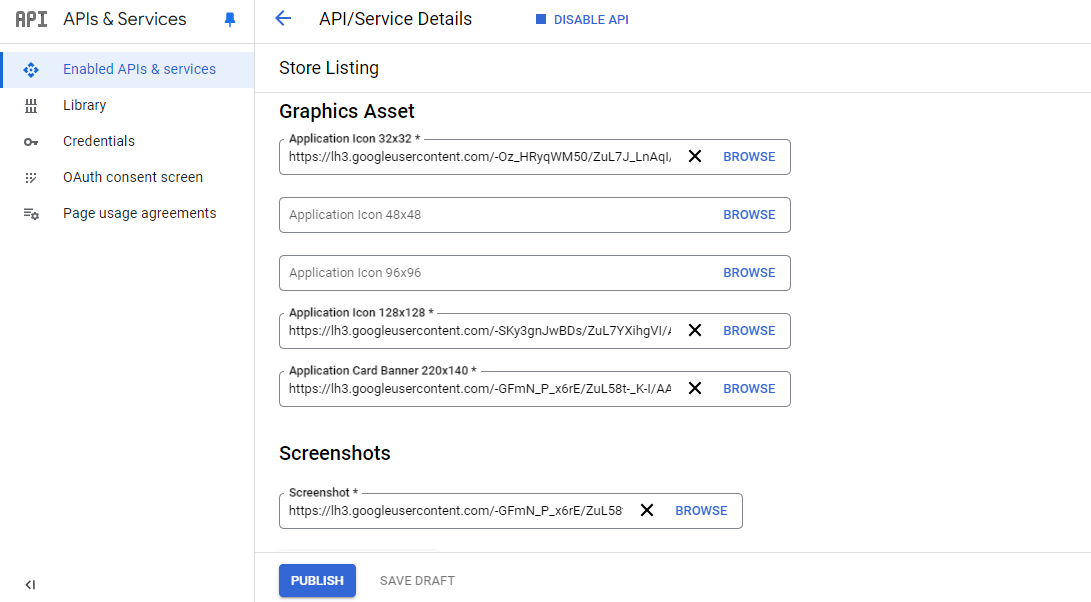This screenshot has width=1091, height=602.
Task: Click the Application Icon 96x96 field
Action: point(534,273)
